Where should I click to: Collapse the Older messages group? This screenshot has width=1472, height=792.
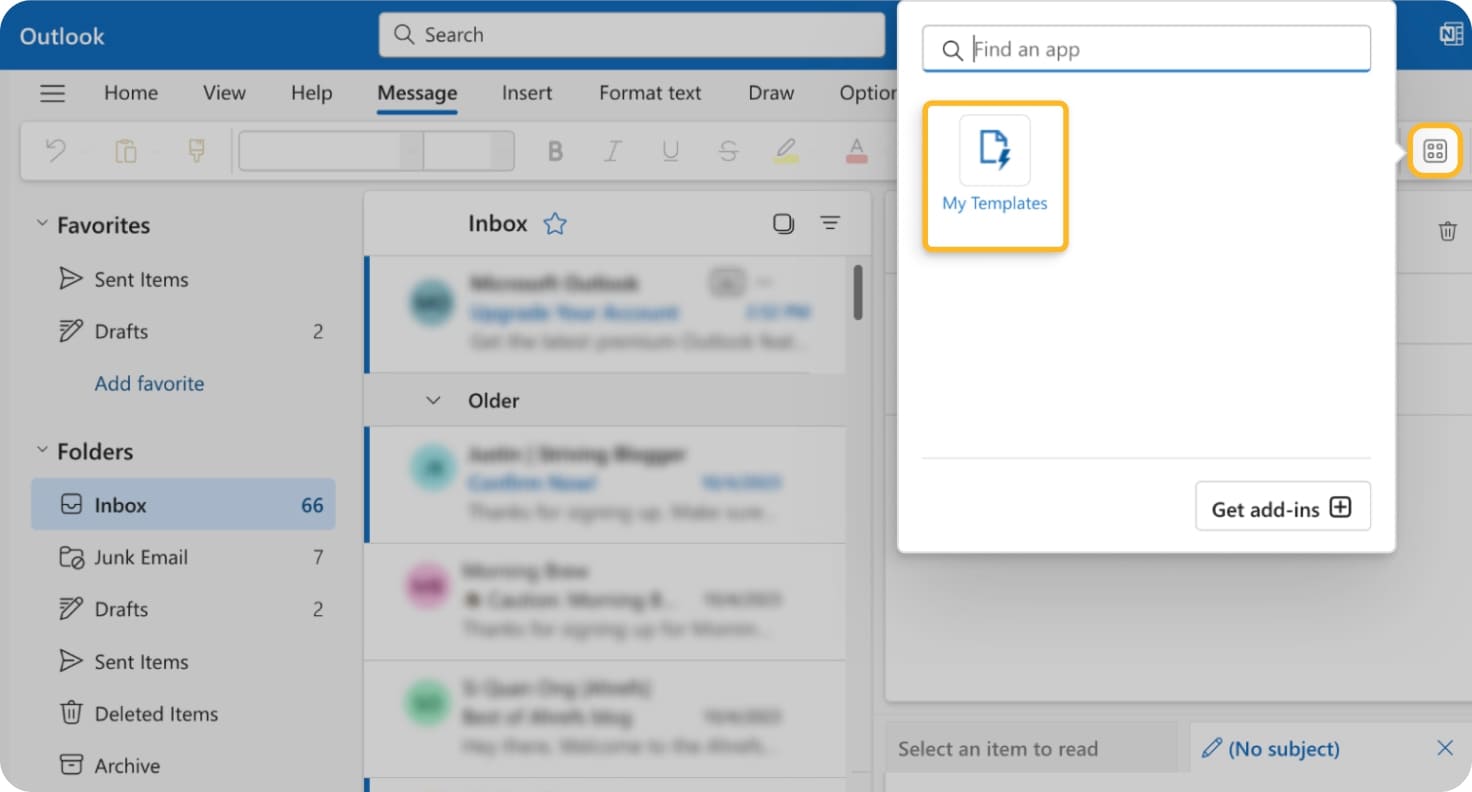(433, 400)
